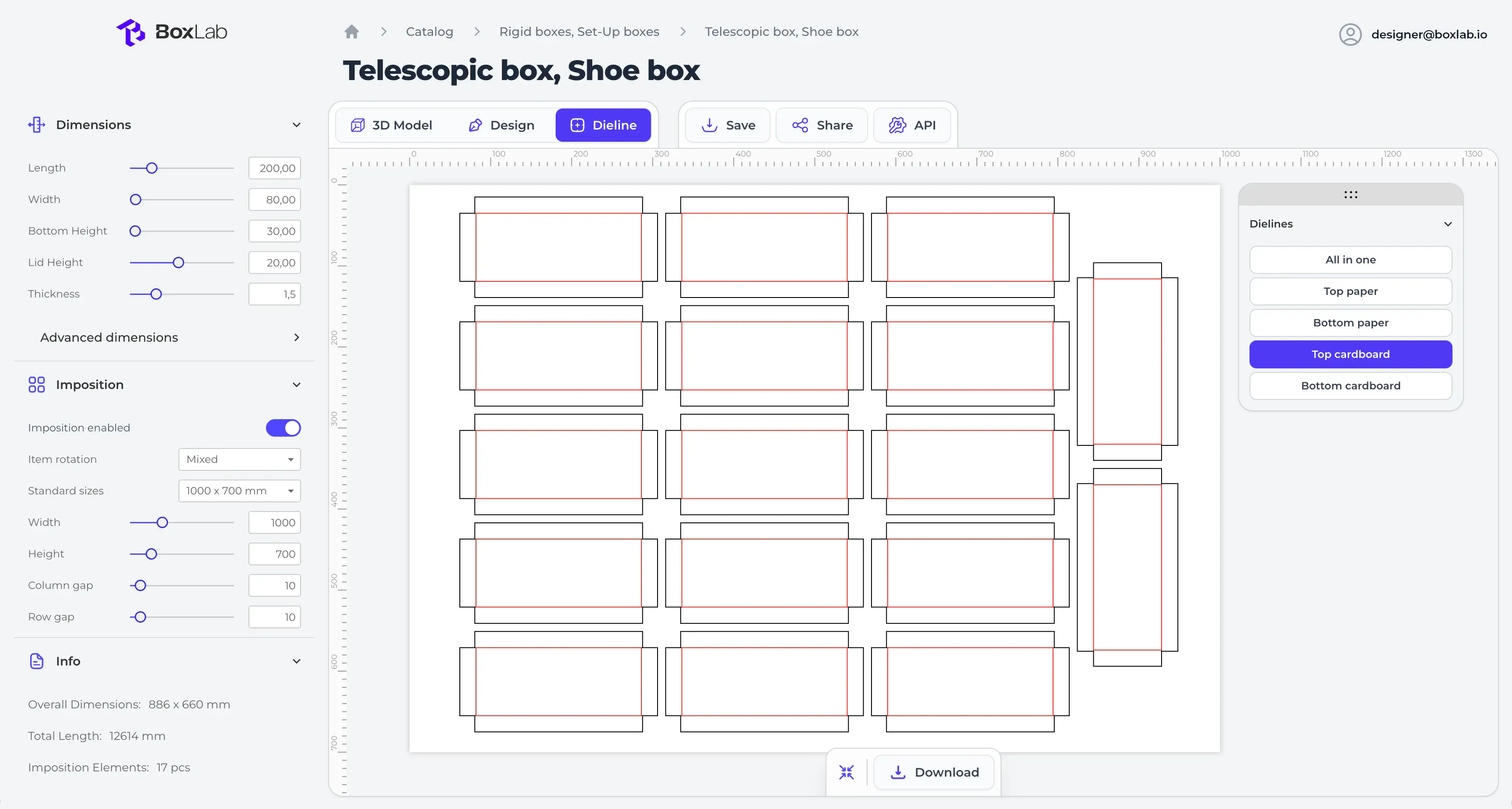Go to home via breadcrumb house icon

(352, 32)
